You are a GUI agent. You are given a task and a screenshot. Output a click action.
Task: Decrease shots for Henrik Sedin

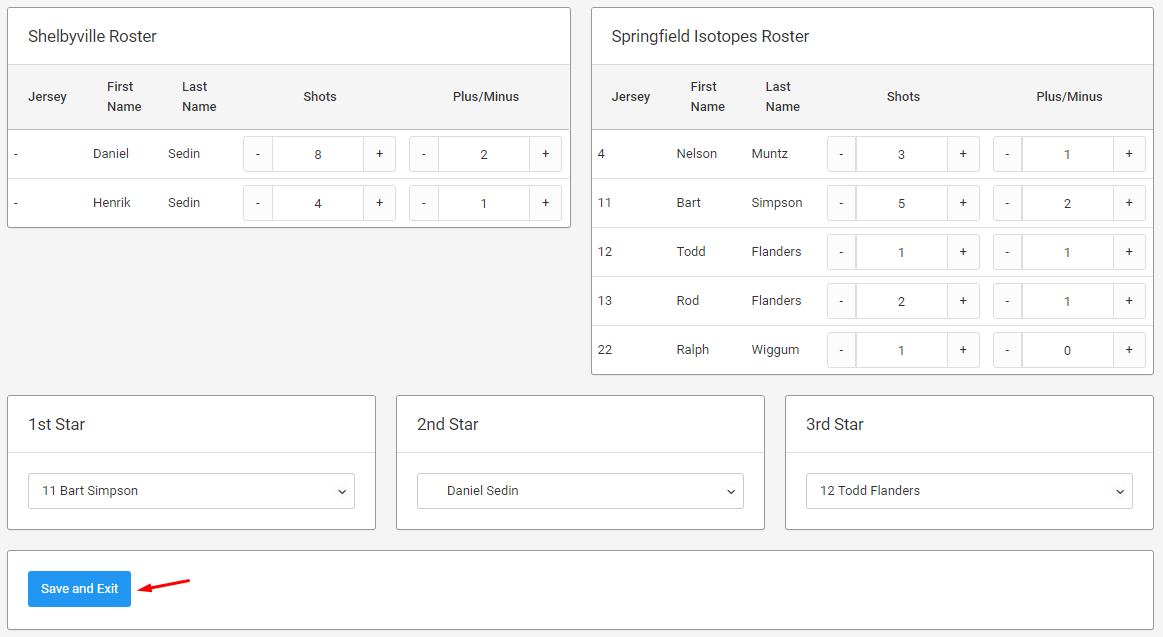[258, 203]
